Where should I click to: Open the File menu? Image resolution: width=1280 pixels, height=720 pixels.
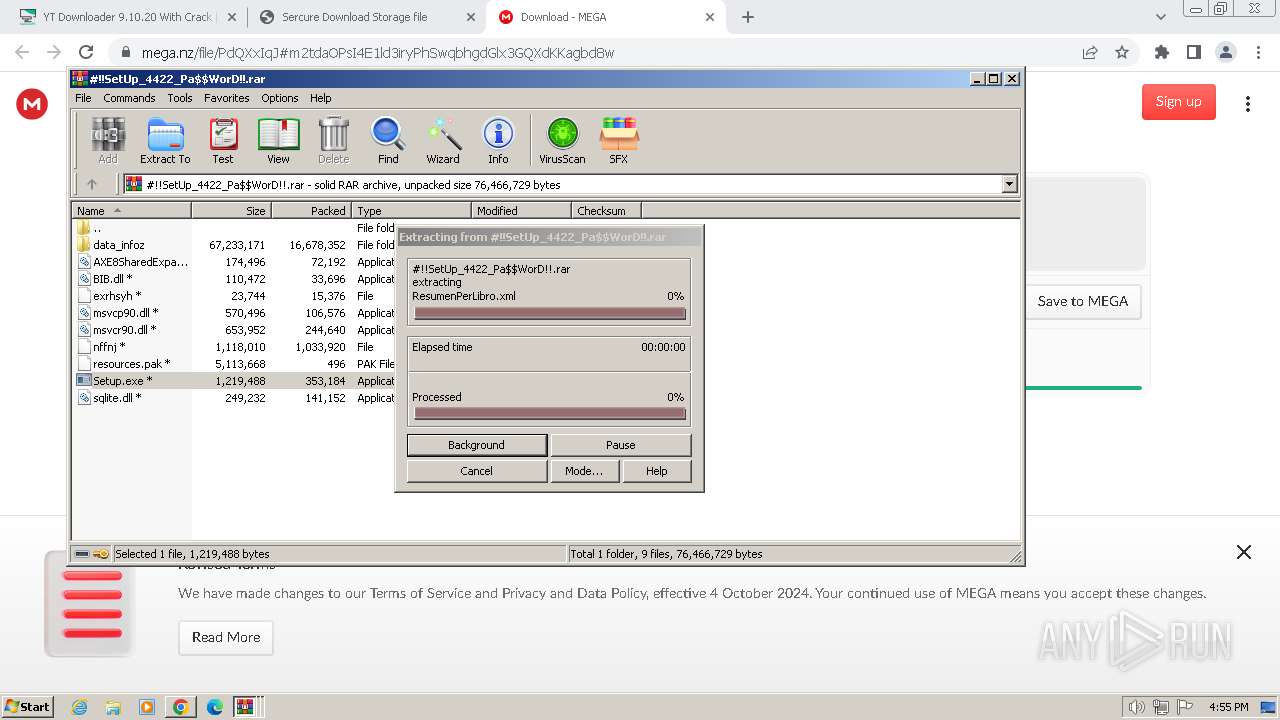(83, 98)
